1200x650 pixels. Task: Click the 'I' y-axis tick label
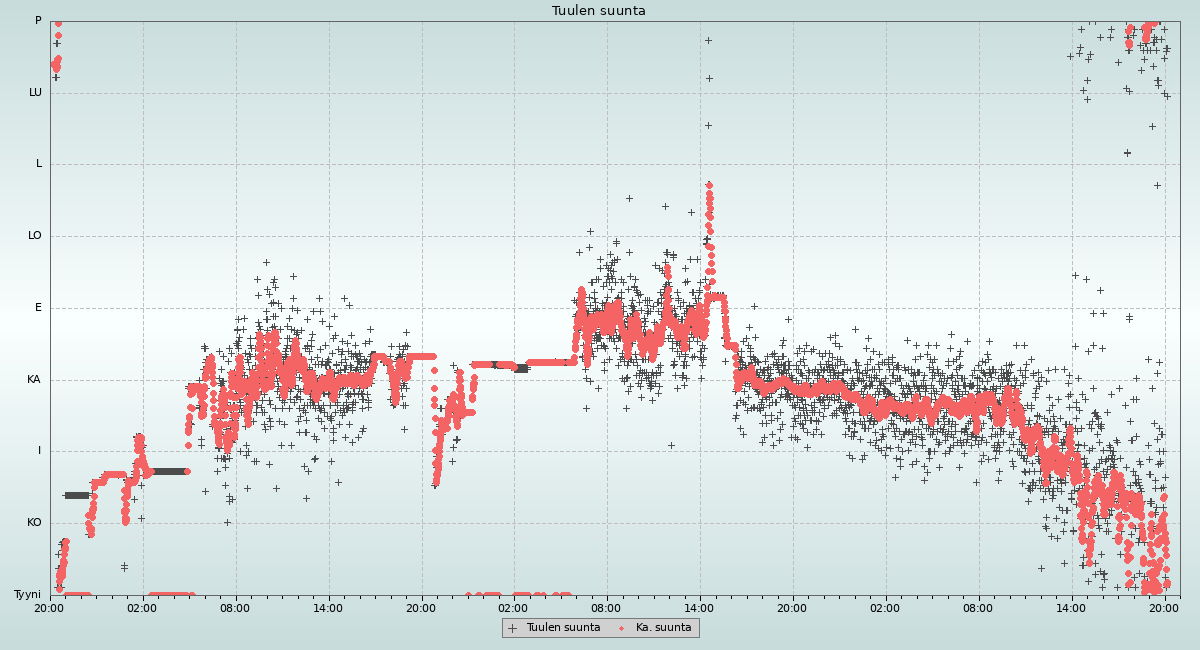click(40, 451)
